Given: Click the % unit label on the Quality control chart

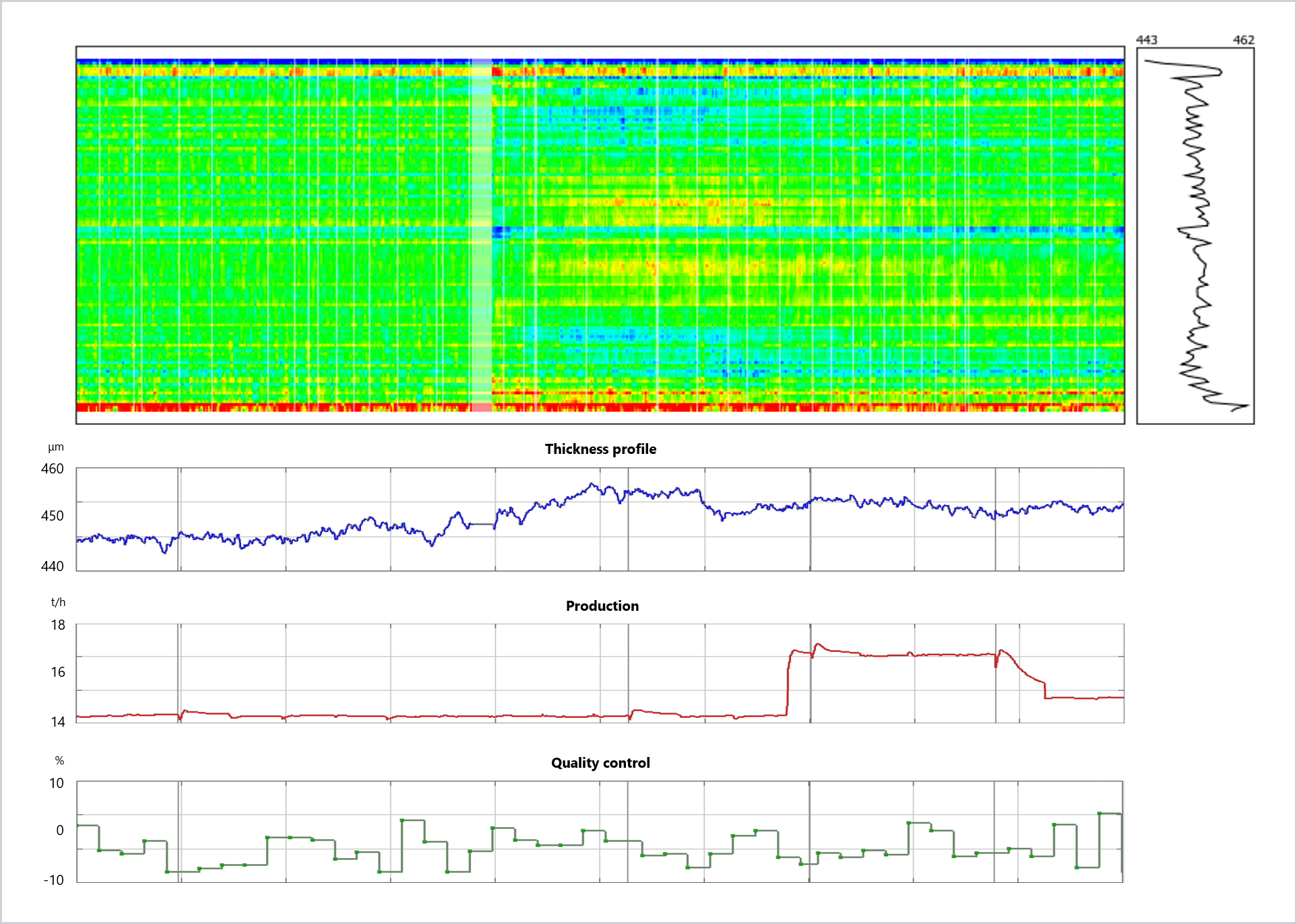Looking at the screenshot, I should (59, 760).
